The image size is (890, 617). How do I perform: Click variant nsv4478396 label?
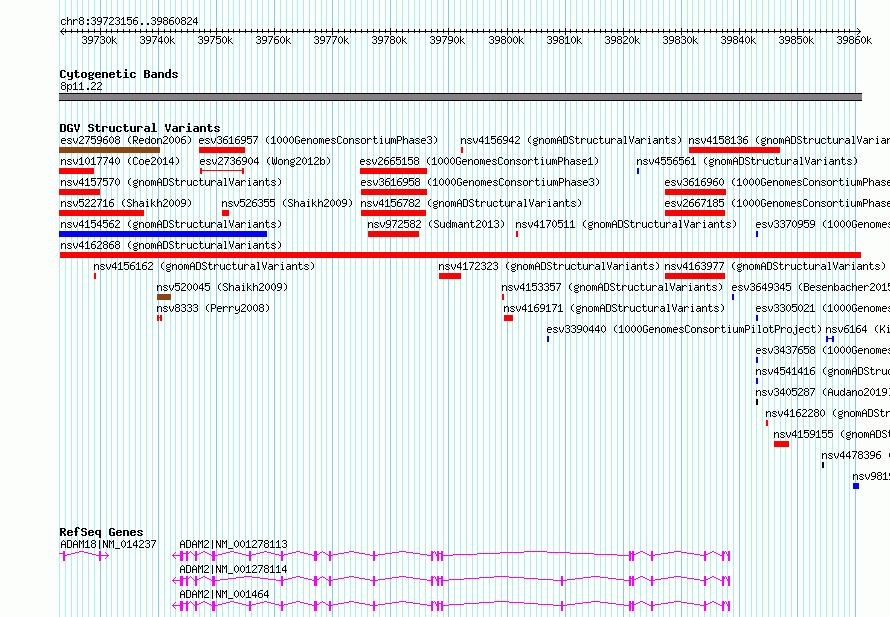click(855, 455)
